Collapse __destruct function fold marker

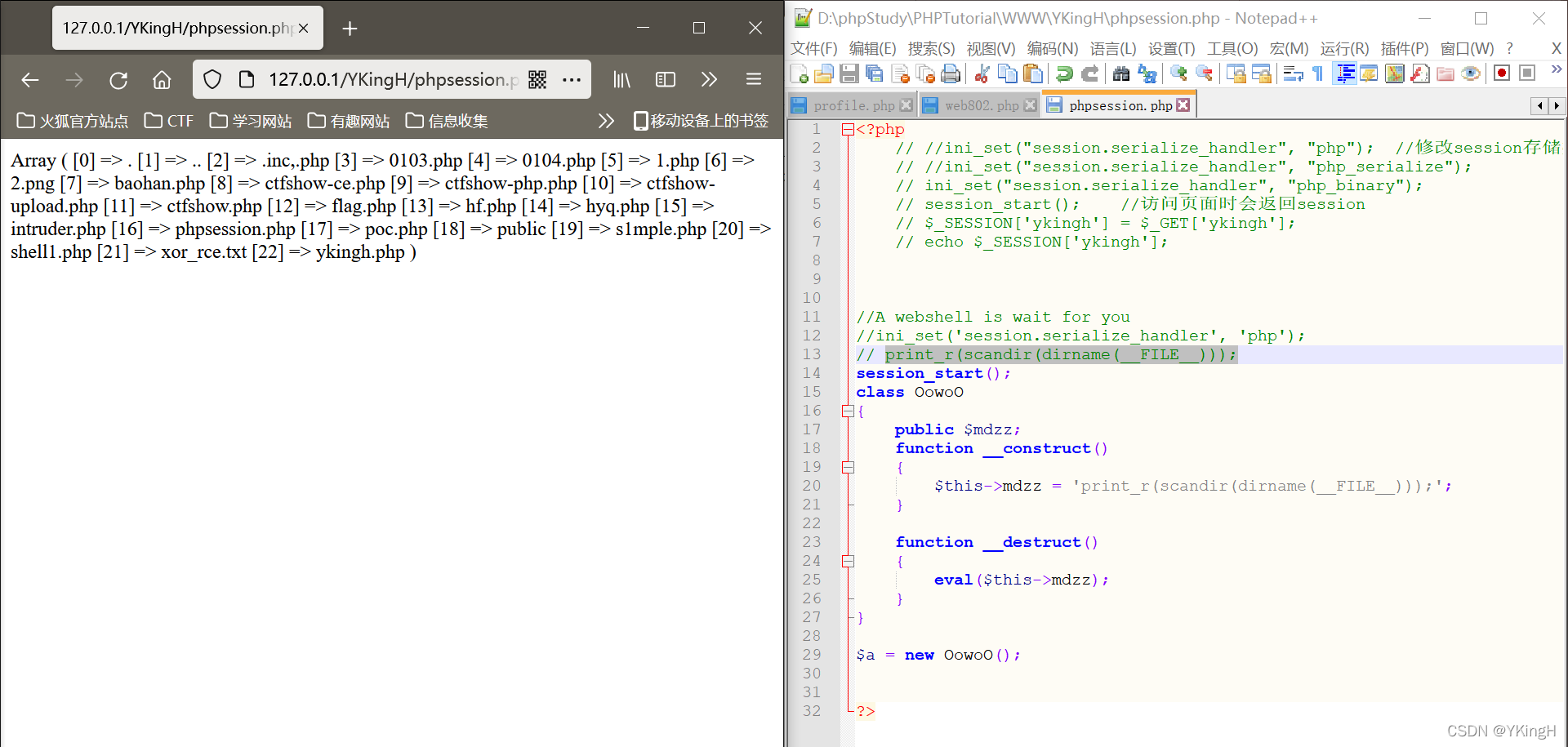[x=848, y=562]
